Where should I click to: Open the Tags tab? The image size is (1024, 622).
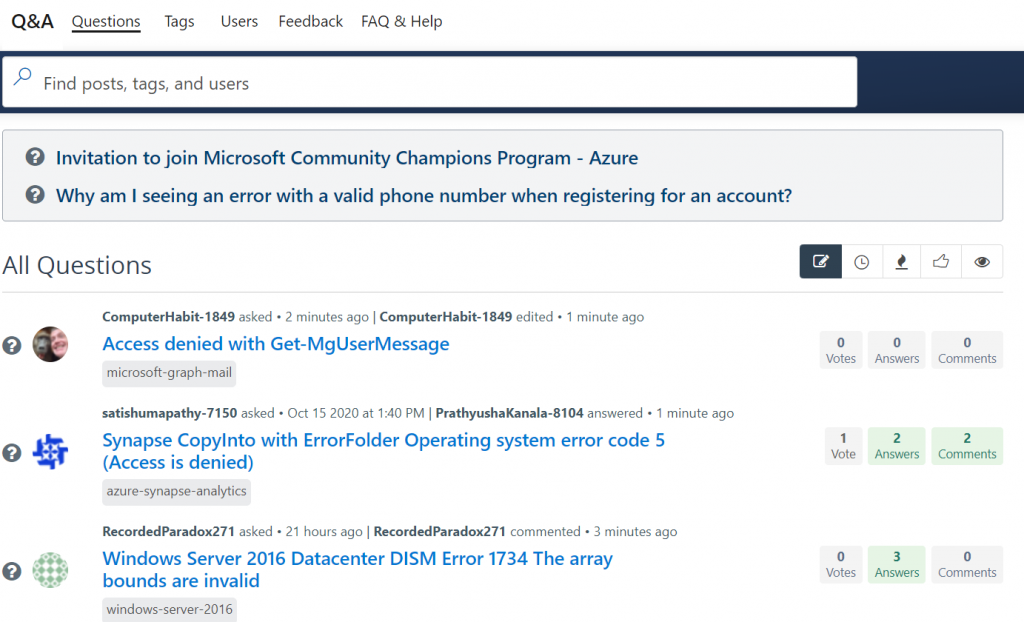[x=179, y=21]
